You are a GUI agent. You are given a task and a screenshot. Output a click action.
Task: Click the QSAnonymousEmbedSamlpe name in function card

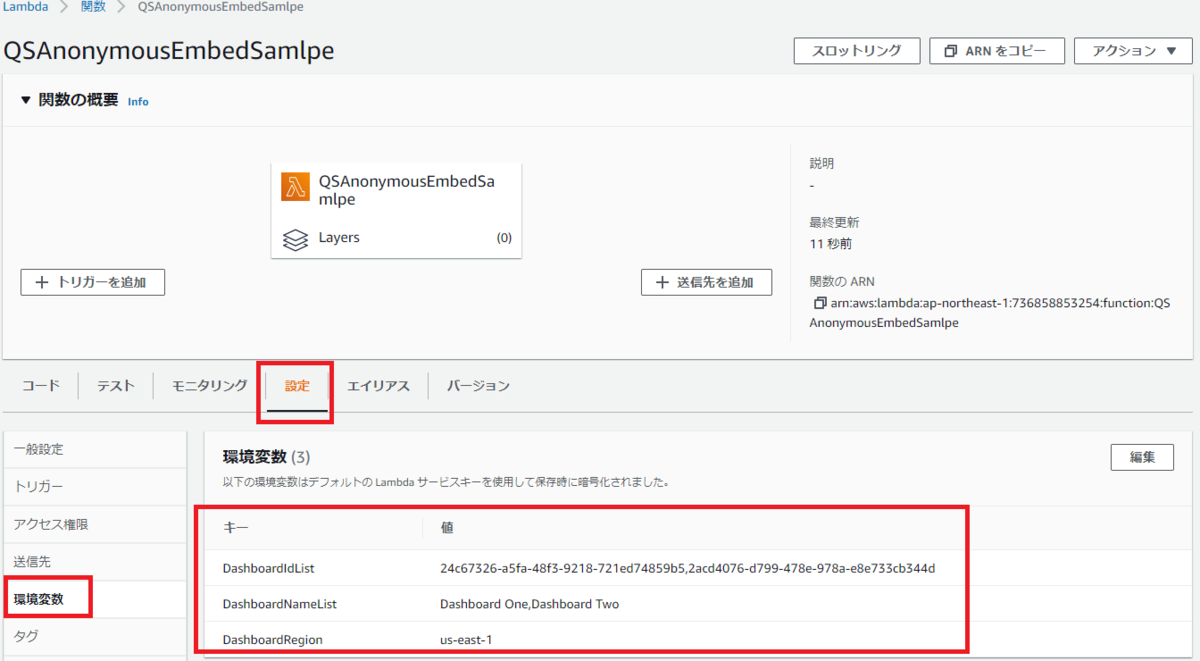406,190
